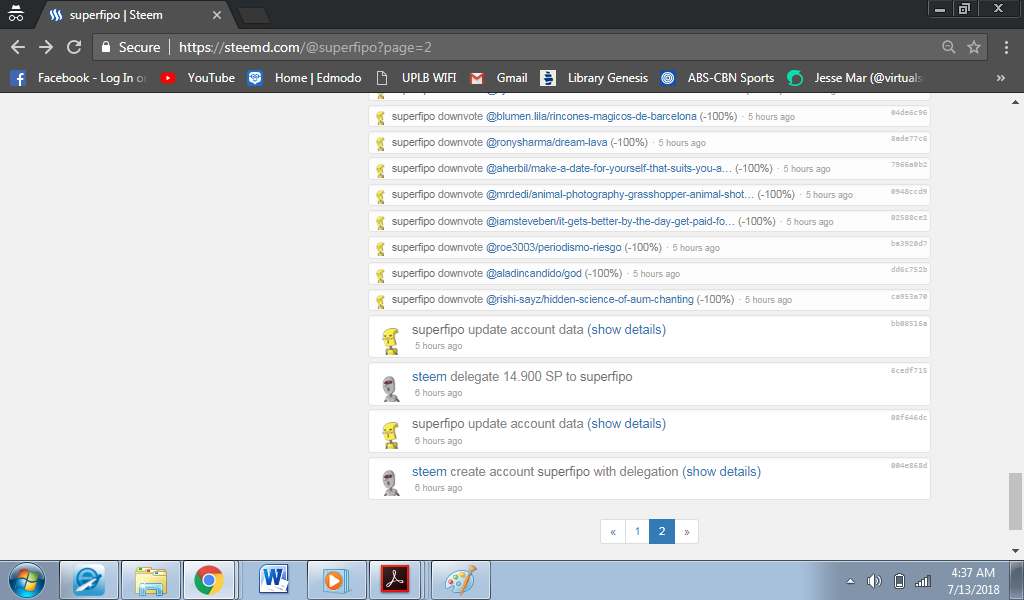
Task: Open the Chrome three-dot menu
Action: click(1006, 47)
